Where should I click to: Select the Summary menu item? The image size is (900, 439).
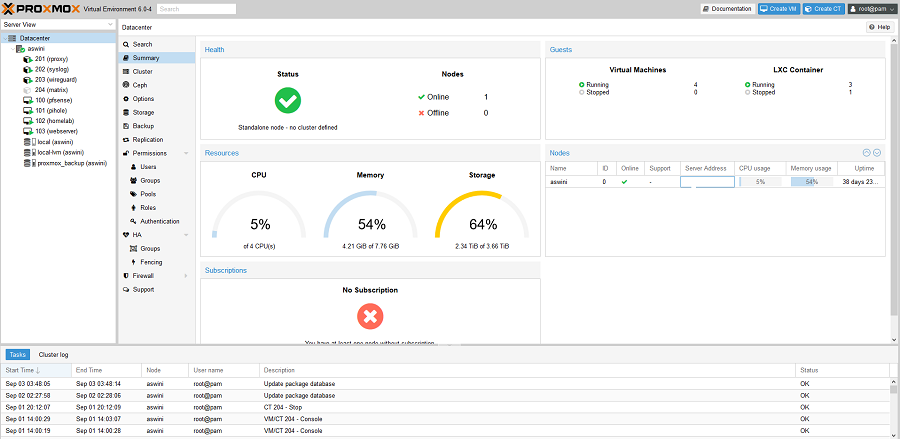coord(157,58)
